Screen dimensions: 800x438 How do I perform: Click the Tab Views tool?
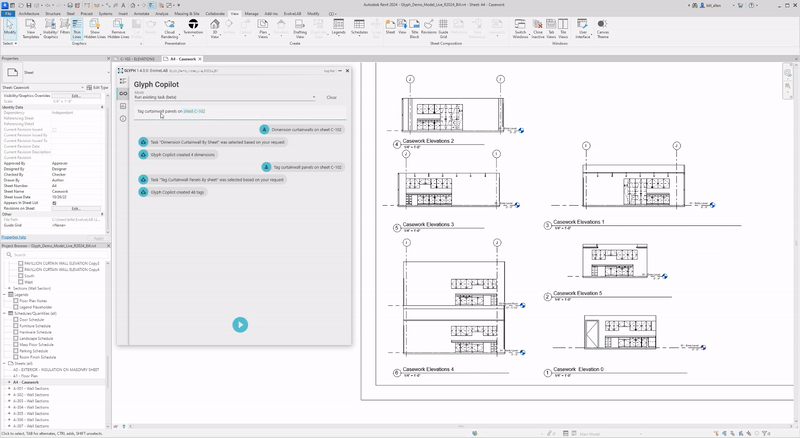click(551, 29)
